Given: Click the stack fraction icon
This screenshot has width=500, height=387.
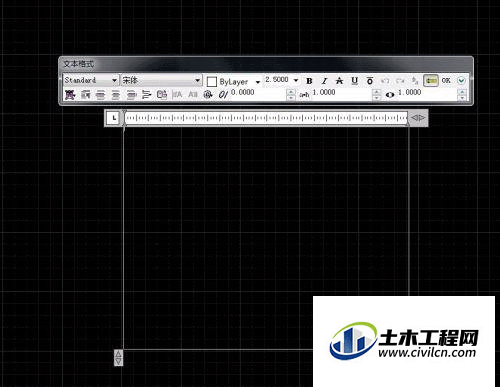Looking at the screenshot, I should [415, 81].
